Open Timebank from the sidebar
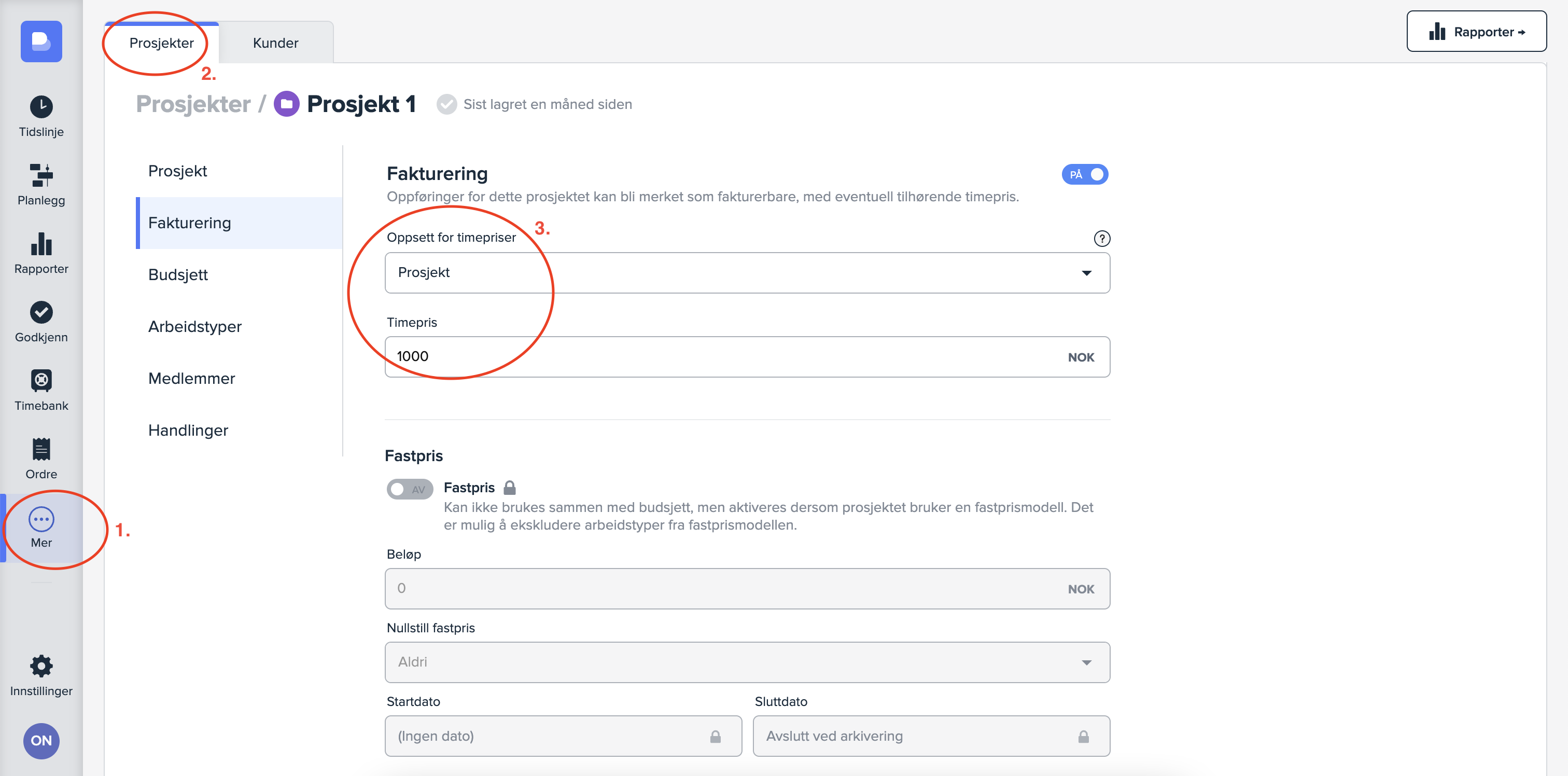 [x=41, y=390]
